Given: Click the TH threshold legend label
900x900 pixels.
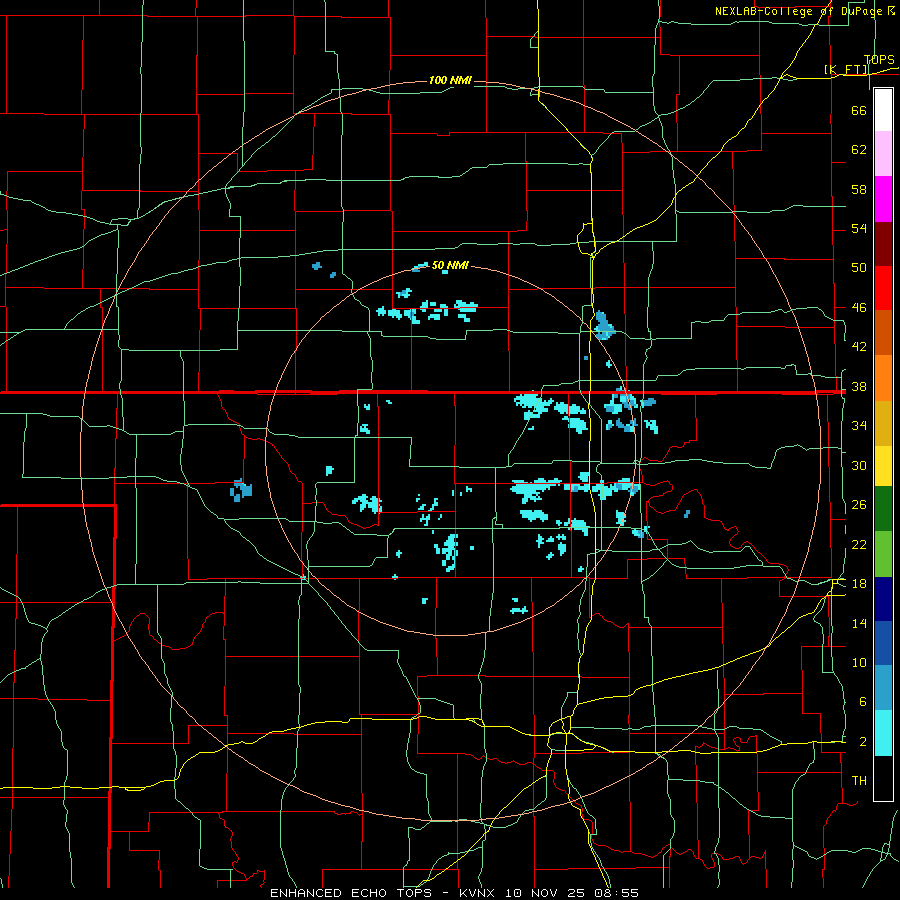Looking at the screenshot, I should pos(859,781).
